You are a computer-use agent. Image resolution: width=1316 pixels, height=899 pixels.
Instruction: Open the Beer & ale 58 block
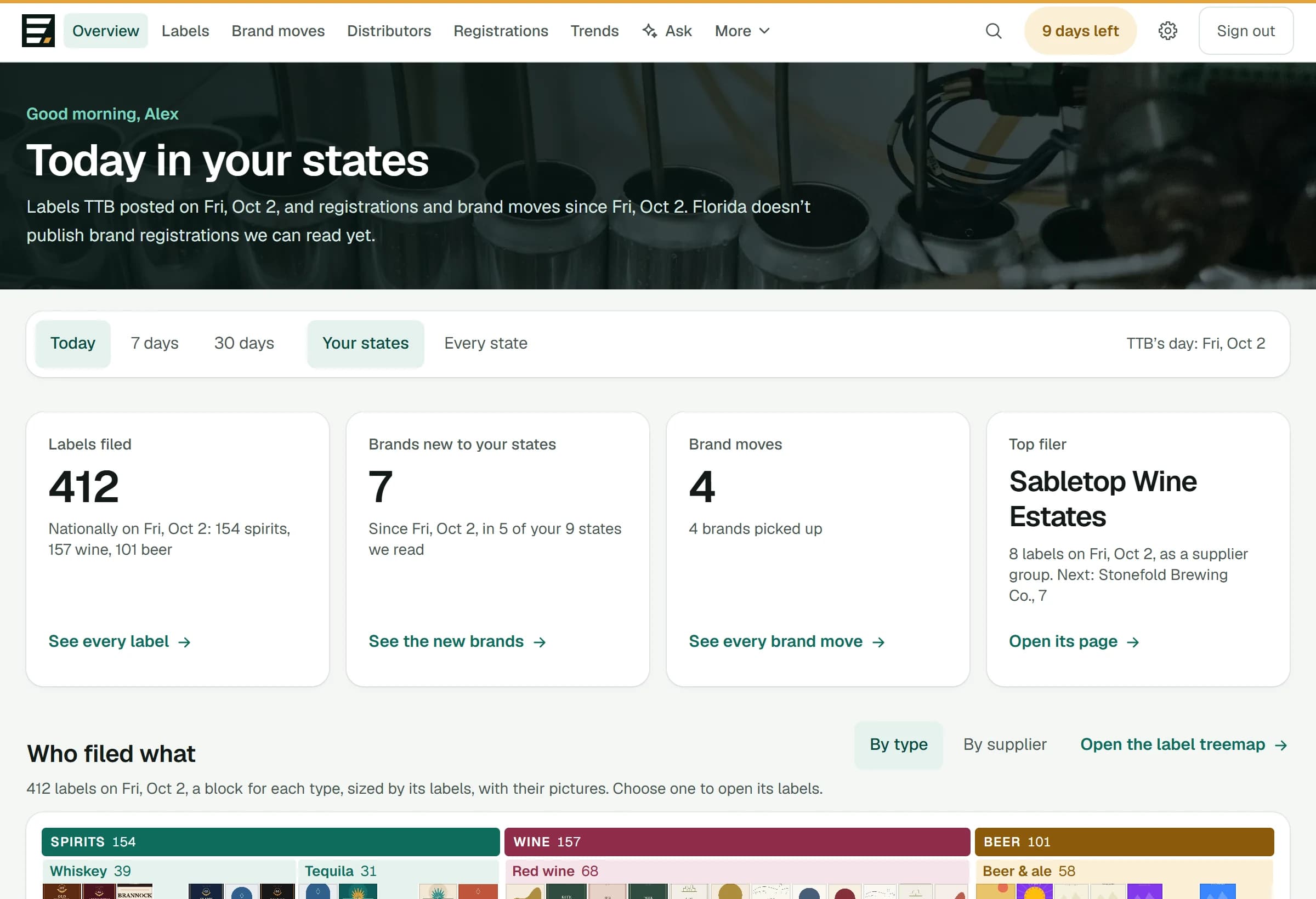tap(1124, 879)
